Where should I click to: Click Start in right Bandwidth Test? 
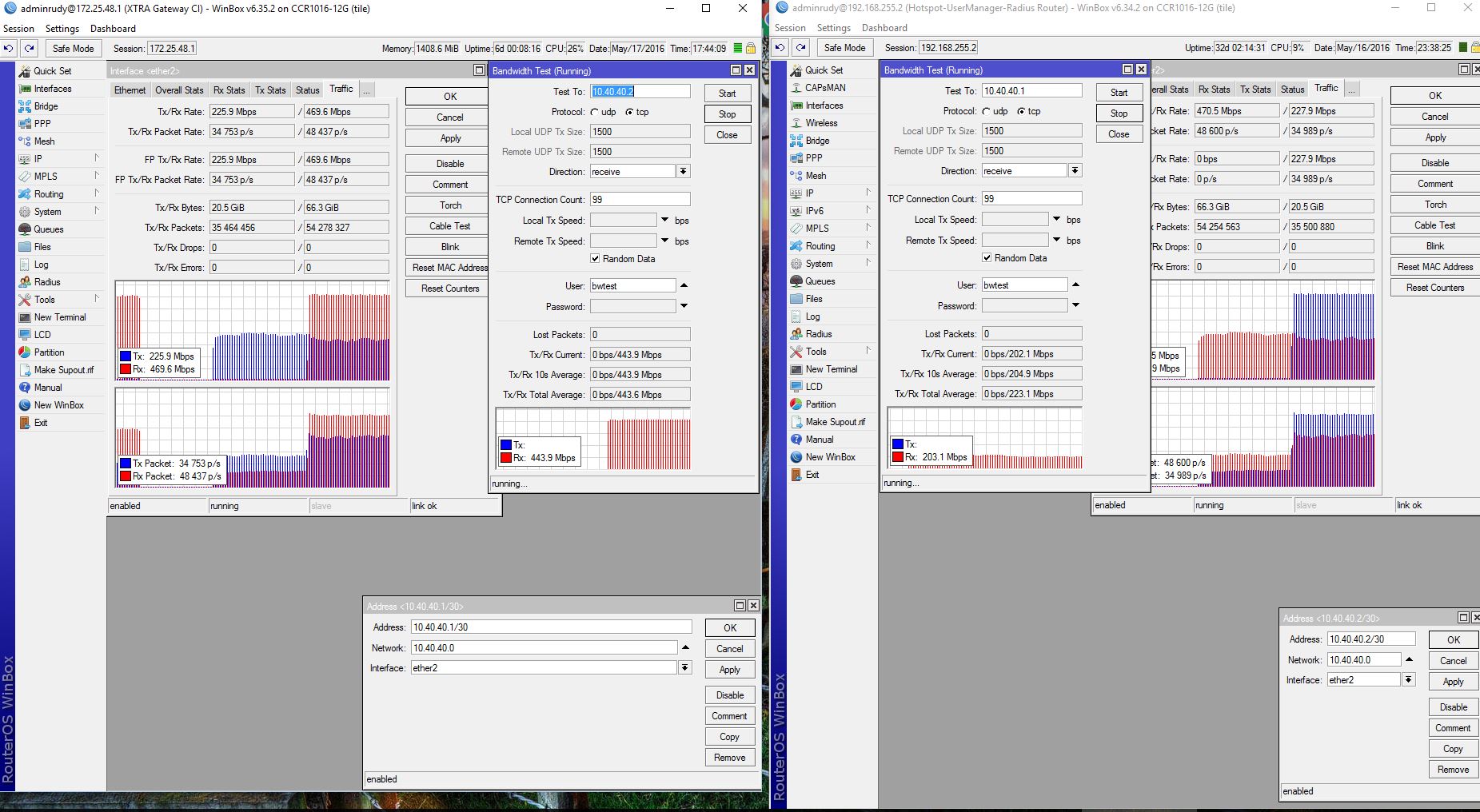(1119, 93)
